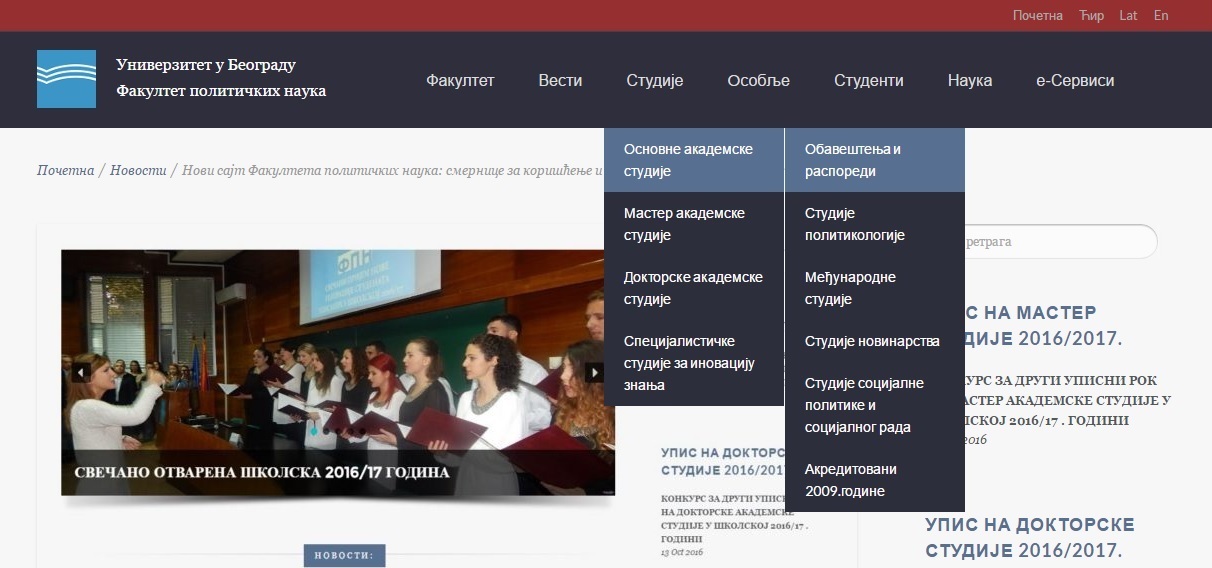Open the Студенти main menu
The image size is (1212, 568).
869,80
